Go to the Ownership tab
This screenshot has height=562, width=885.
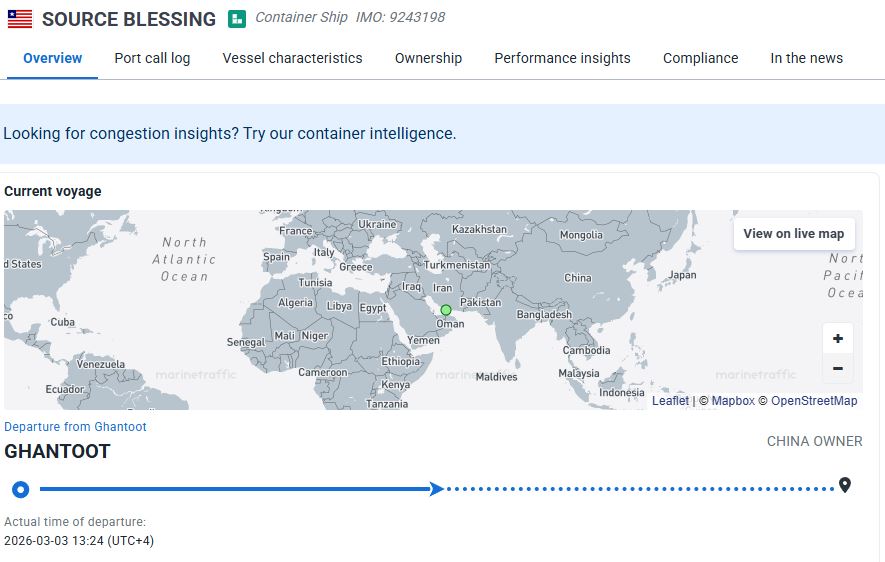coord(428,58)
